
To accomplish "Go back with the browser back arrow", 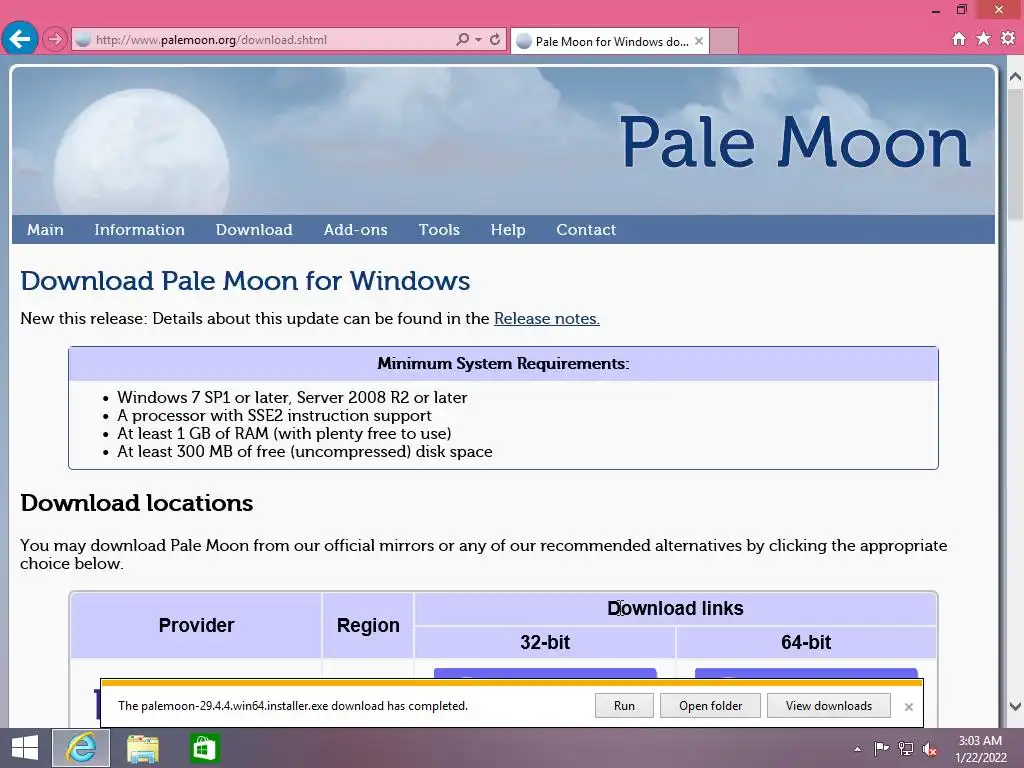I will click(20, 39).
